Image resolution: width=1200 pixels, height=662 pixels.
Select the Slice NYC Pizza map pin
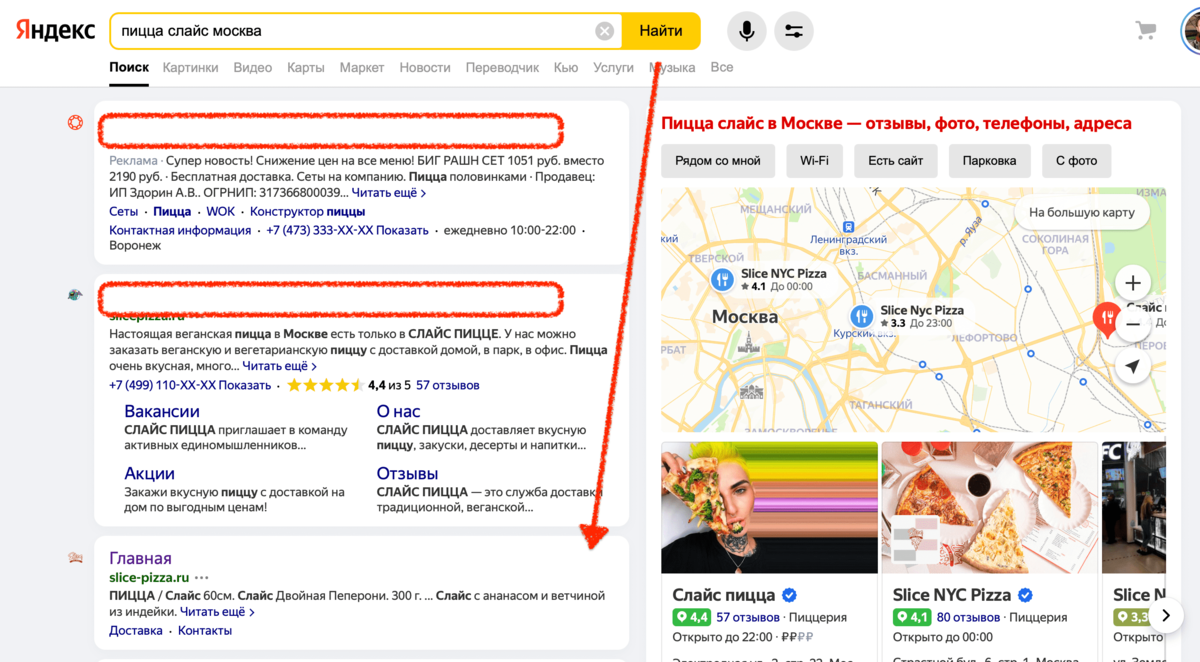(x=722, y=280)
